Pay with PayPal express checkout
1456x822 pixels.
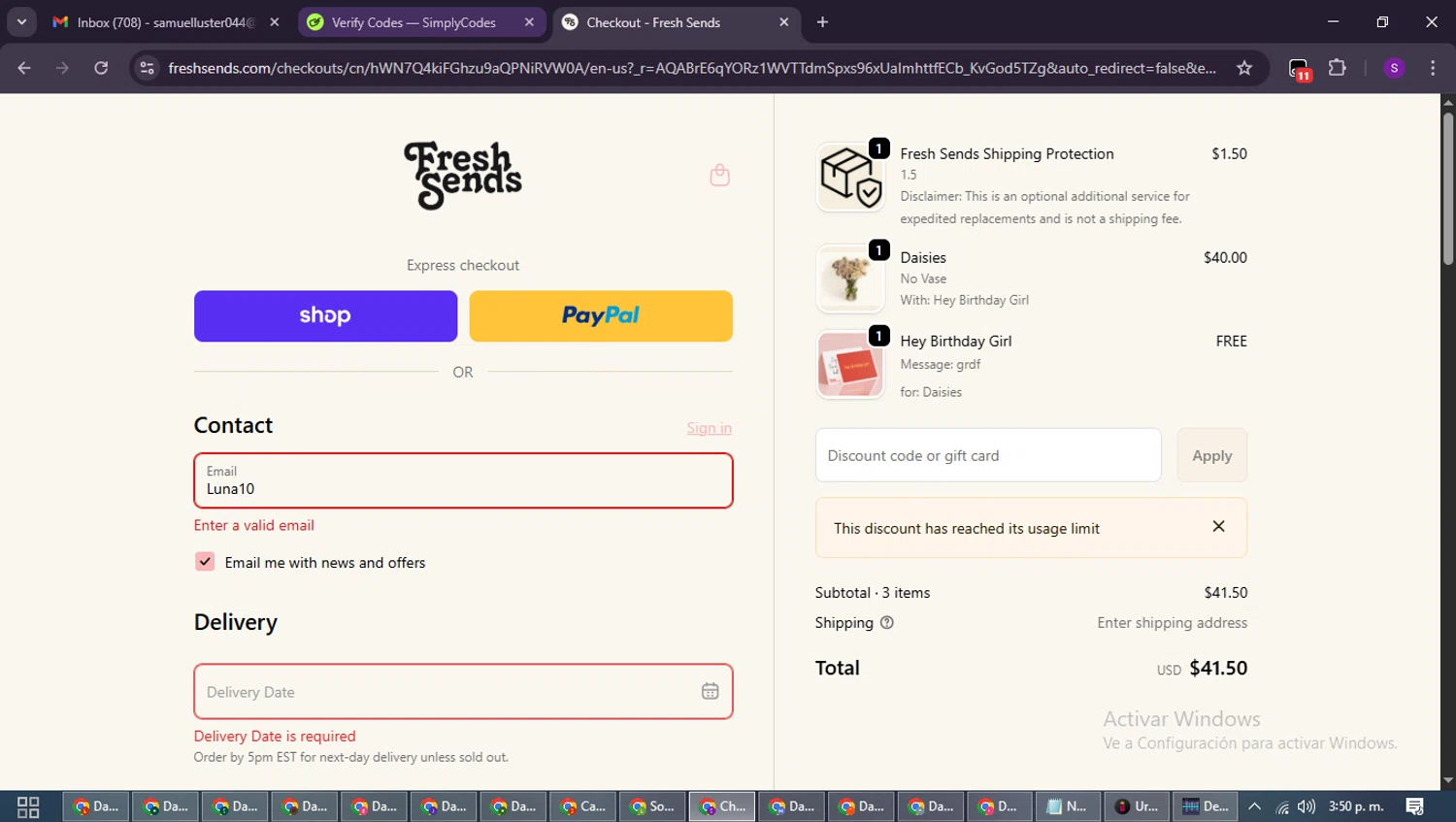[601, 315]
